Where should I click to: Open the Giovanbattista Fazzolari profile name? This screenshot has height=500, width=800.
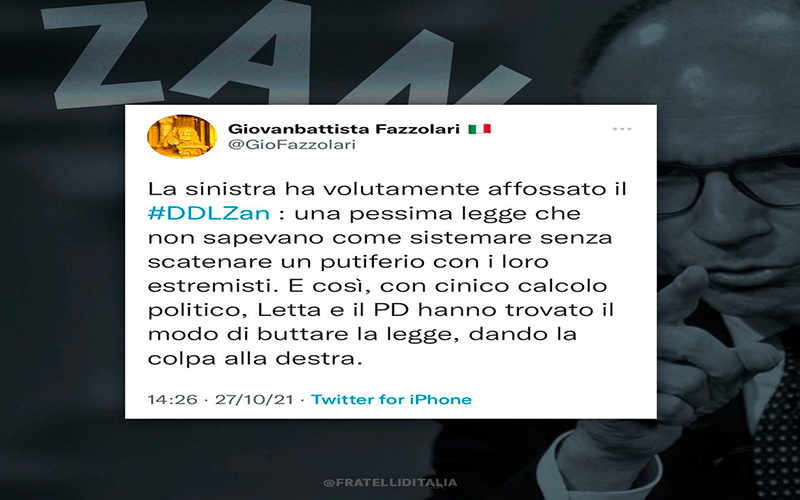[344, 129]
